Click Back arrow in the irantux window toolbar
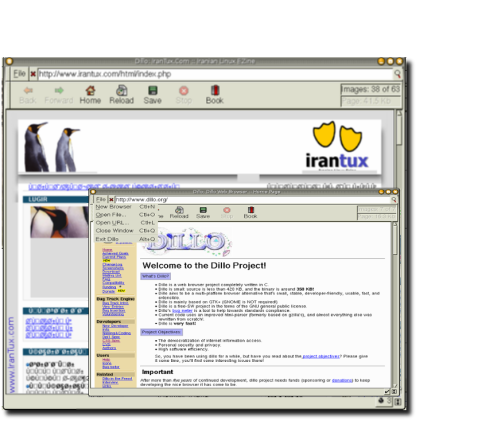Screen dimensions: 482x421 click(x=28, y=90)
